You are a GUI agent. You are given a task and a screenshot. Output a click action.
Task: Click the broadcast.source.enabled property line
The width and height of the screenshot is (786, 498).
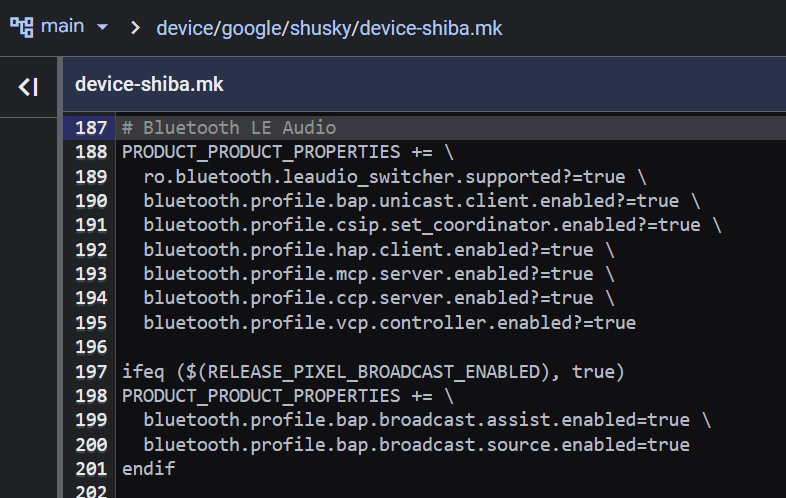pos(416,445)
